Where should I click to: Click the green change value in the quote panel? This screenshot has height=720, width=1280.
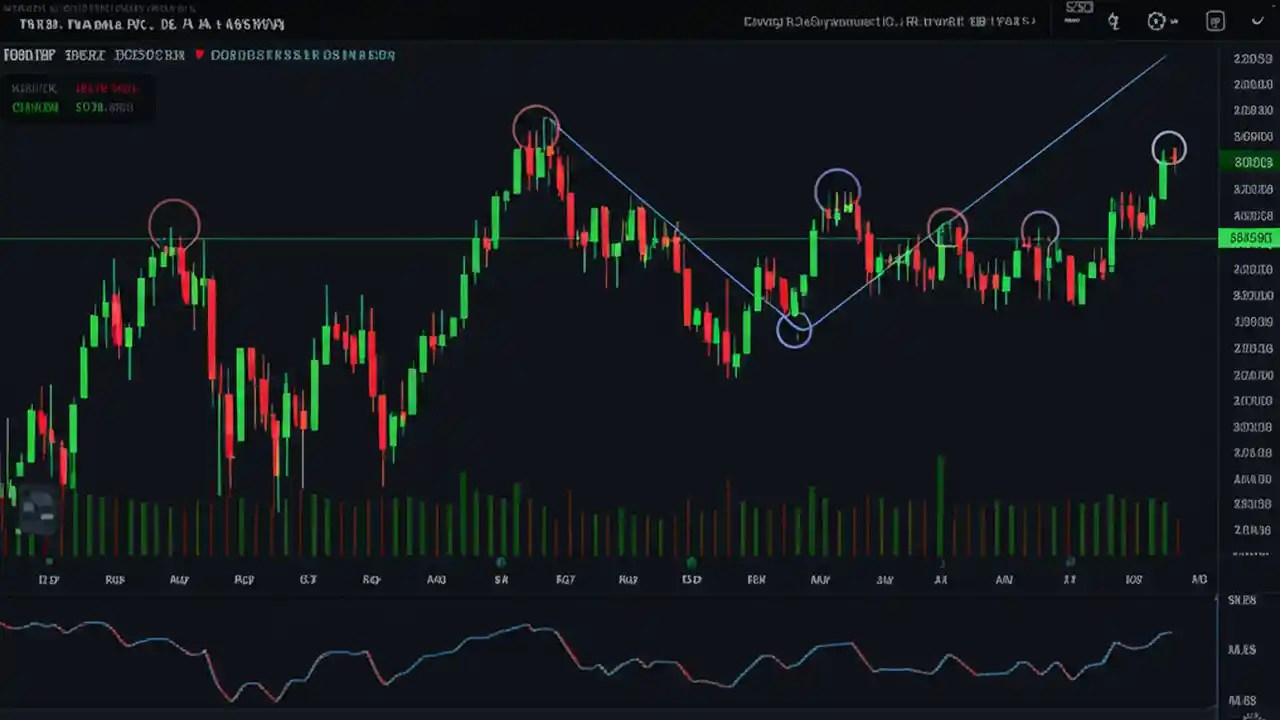pos(104,107)
